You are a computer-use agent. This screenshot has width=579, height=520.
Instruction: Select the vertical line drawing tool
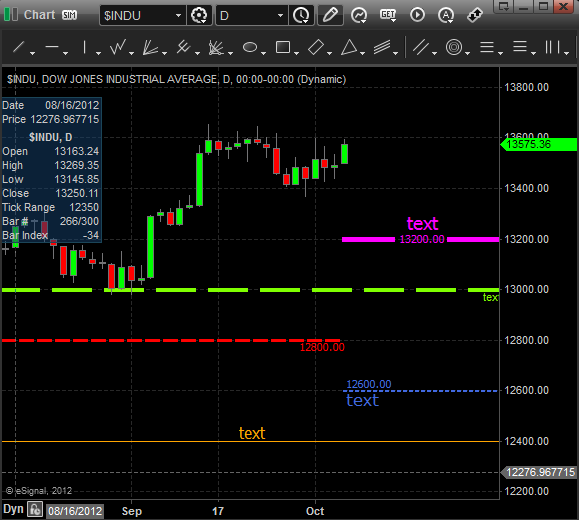point(85,47)
